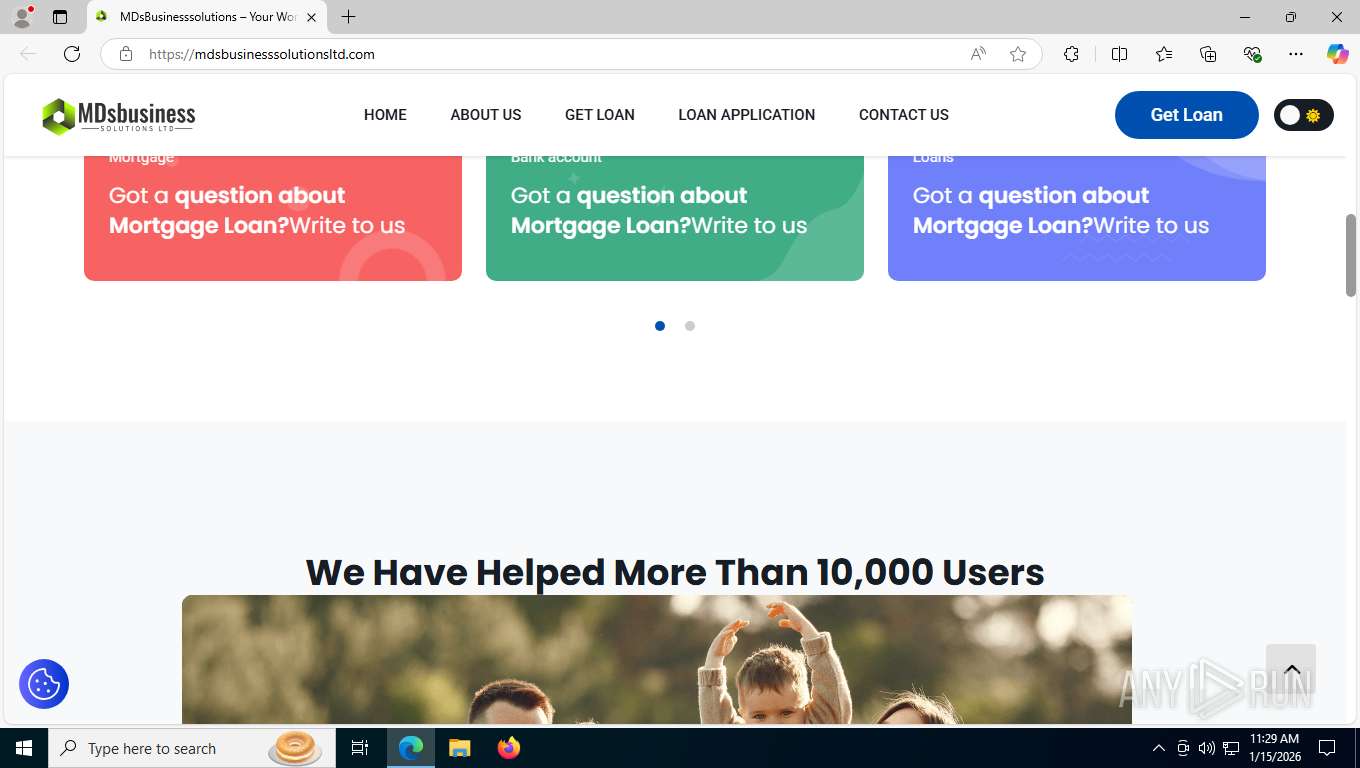1360x768 pixels.
Task: Open the tab actions menu icon
Action: 60,17
